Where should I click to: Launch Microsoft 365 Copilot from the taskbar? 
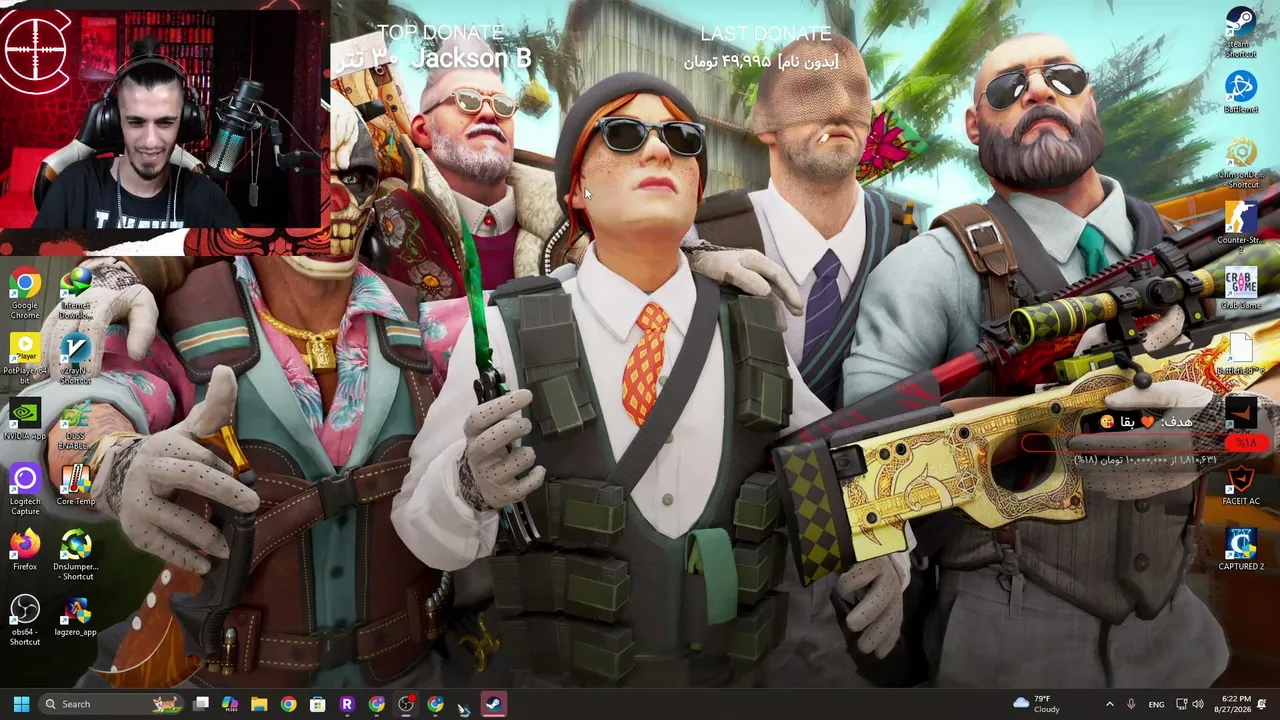[230, 704]
